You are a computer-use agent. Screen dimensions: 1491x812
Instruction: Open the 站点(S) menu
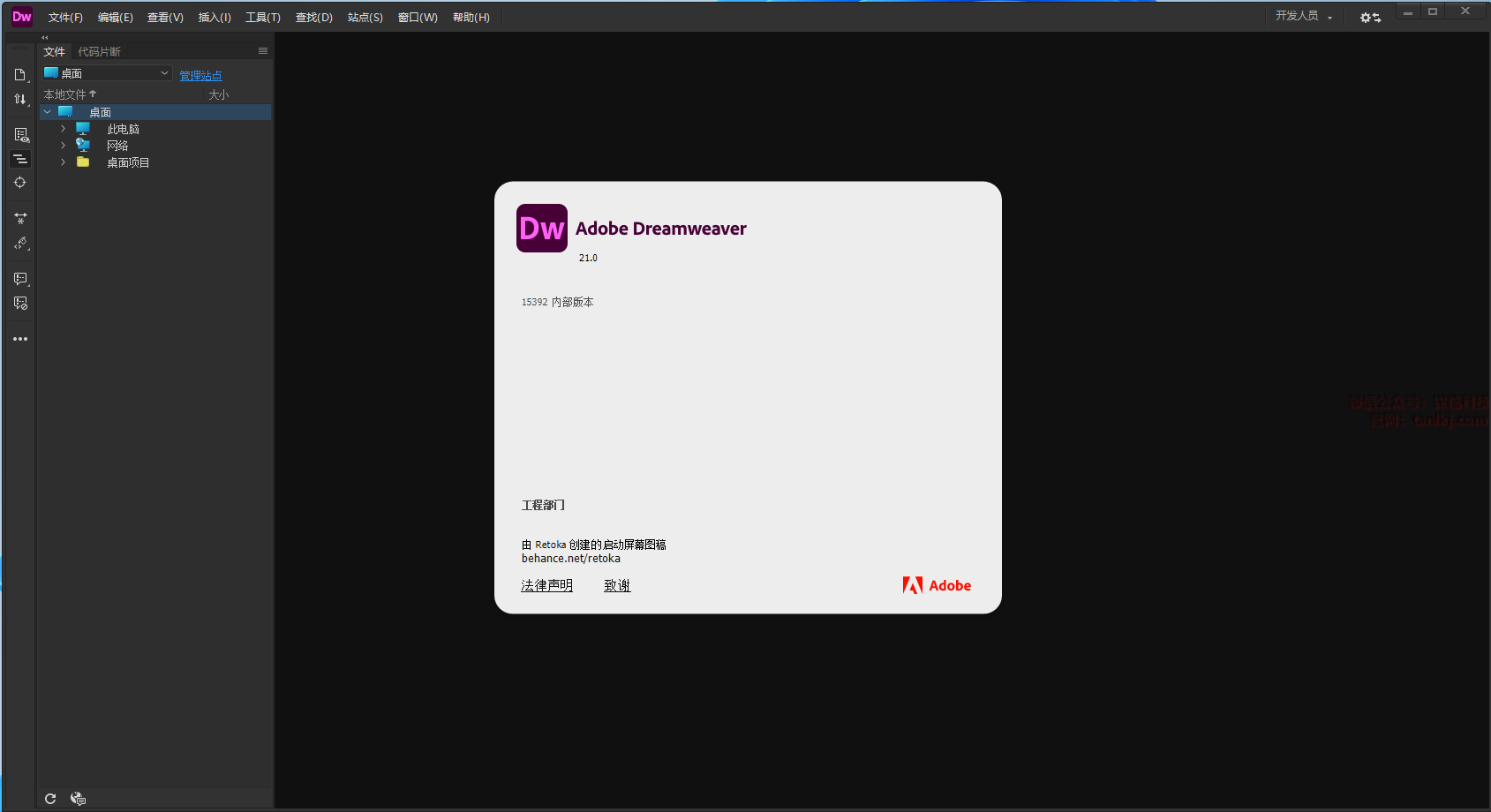(x=365, y=18)
